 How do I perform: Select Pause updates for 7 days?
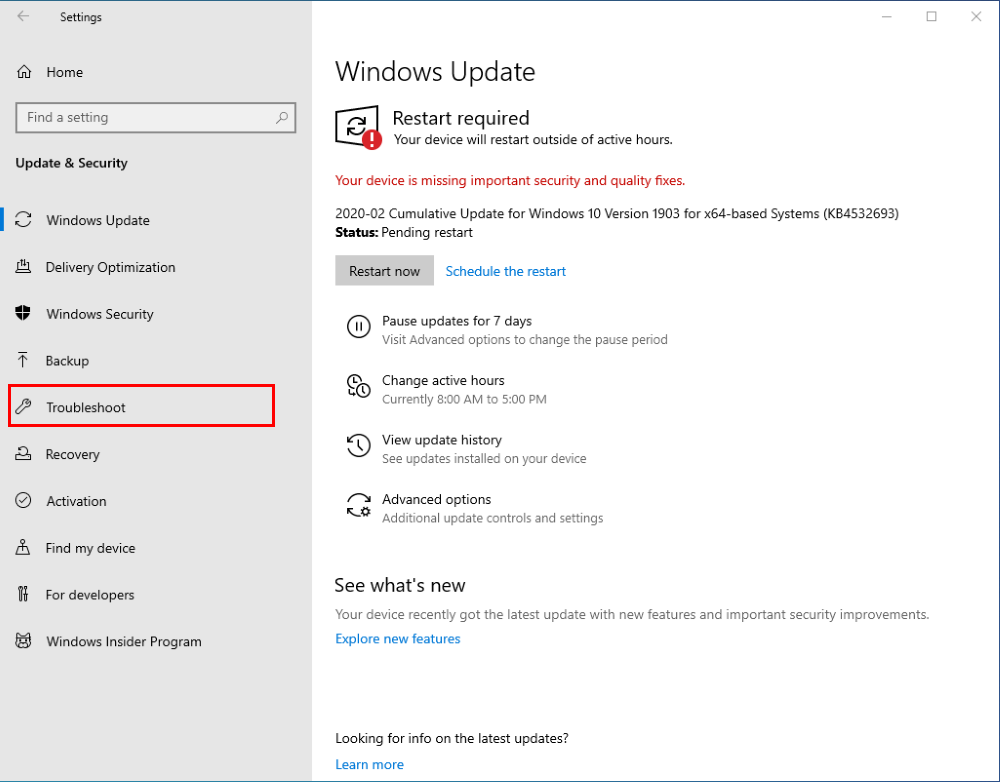pyautogui.click(x=457, y=321)
